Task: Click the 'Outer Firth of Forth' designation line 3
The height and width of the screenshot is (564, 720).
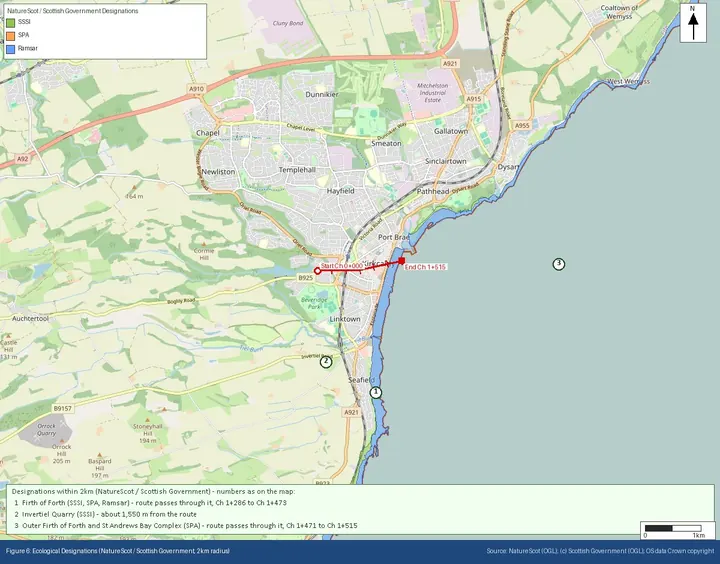Action: pos(186,525)
